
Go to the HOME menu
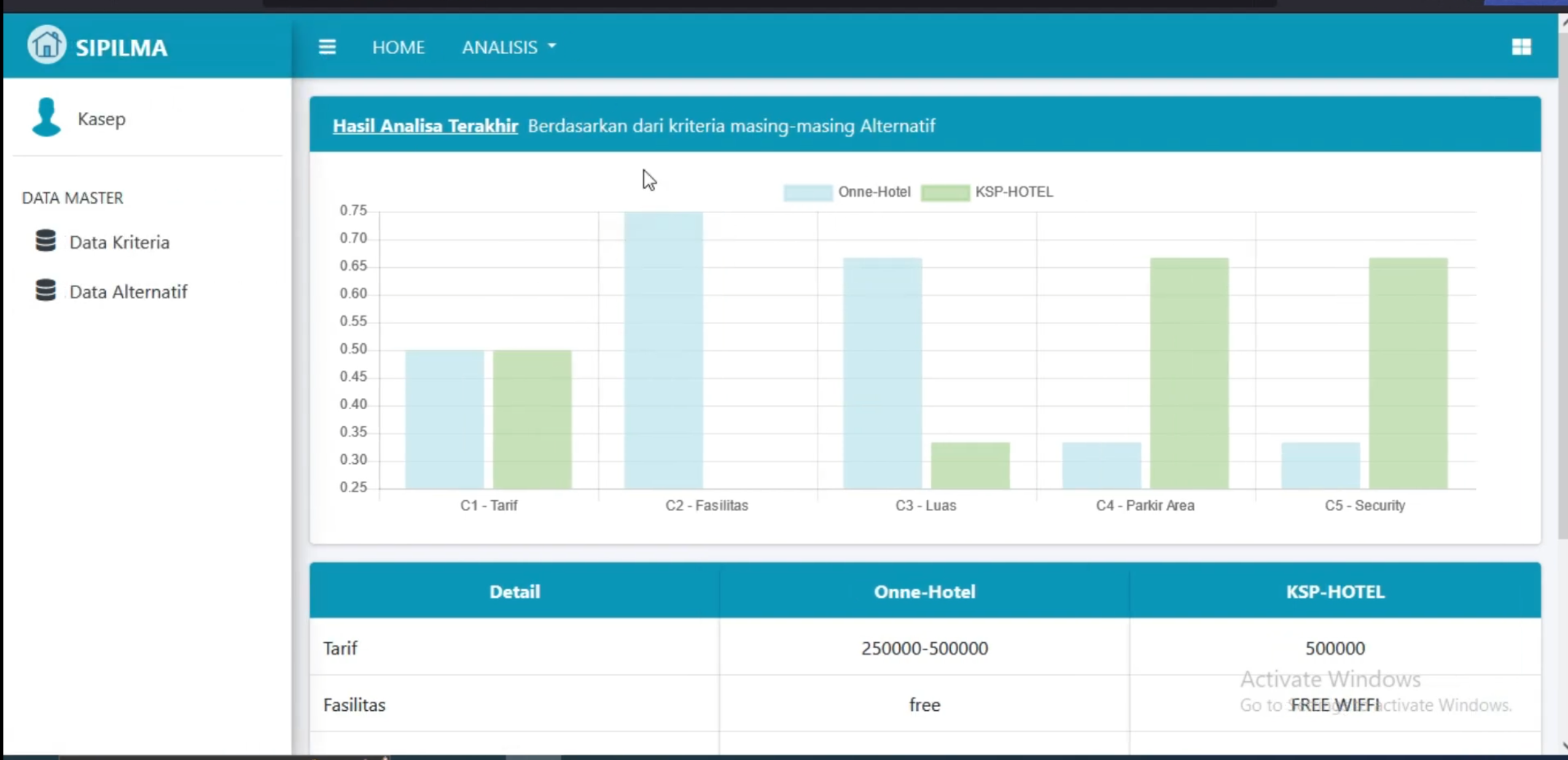click(x=398, y=47)
